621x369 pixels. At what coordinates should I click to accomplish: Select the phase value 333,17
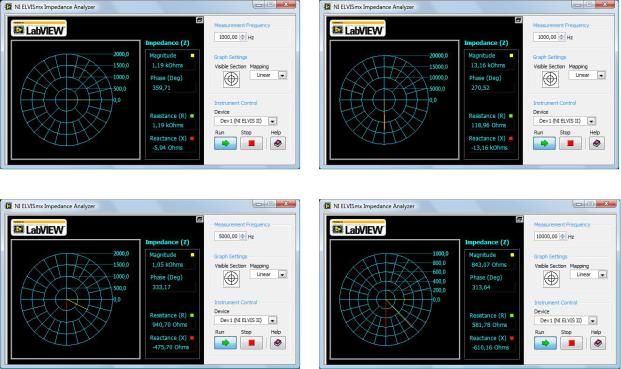click(x=162, y=287)
